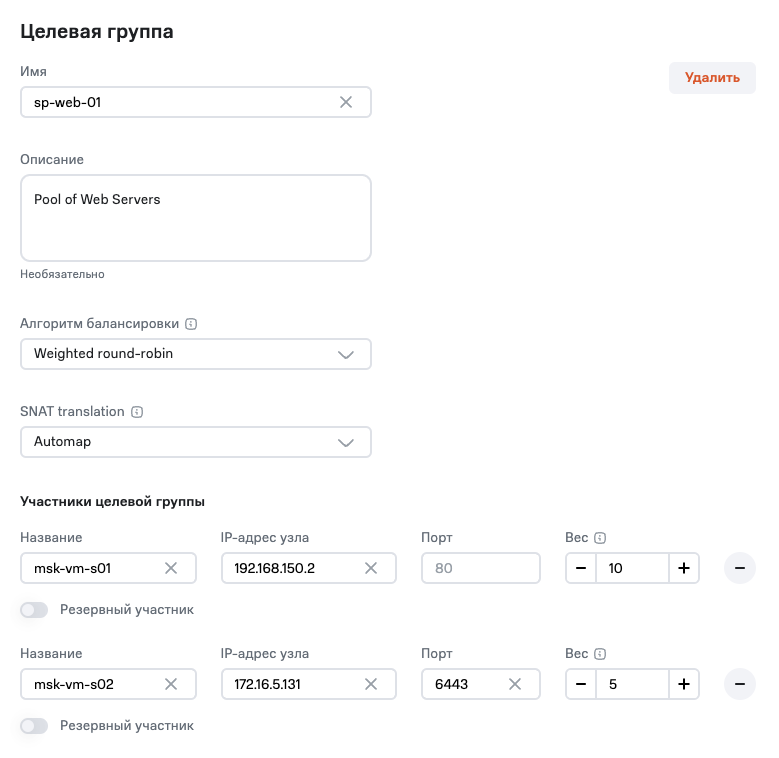Enable Резервный участник for msk-vm-s01
Screen dimensions: 779x758
coord(34,609)
